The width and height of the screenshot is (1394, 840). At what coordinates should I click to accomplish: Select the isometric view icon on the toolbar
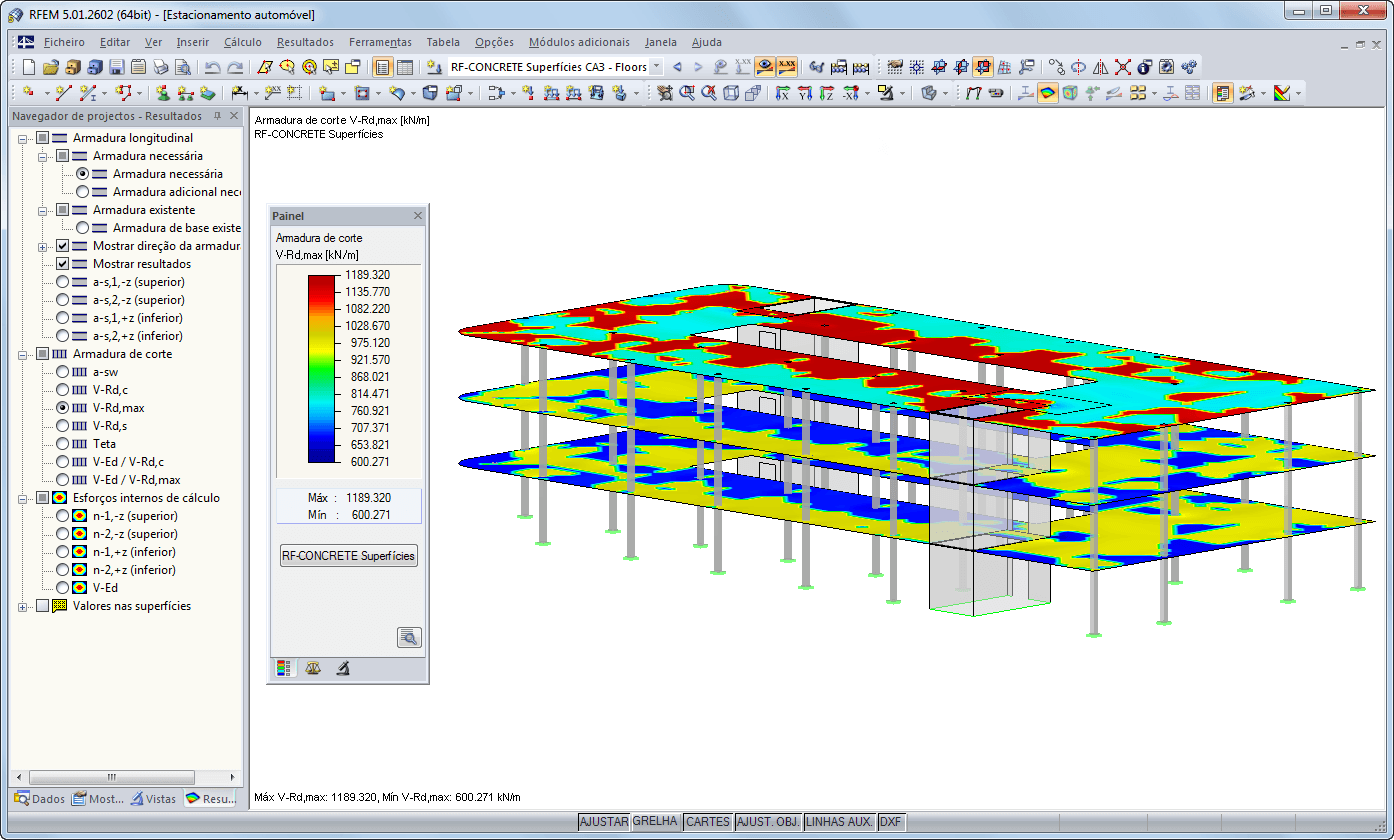click(x=731, y=93)
